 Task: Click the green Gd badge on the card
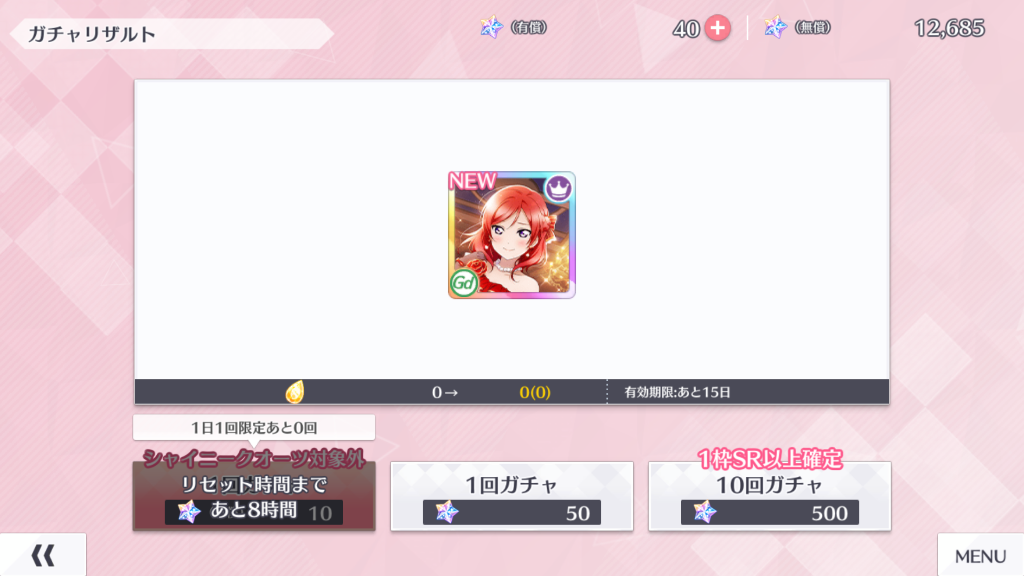[464, 283]
